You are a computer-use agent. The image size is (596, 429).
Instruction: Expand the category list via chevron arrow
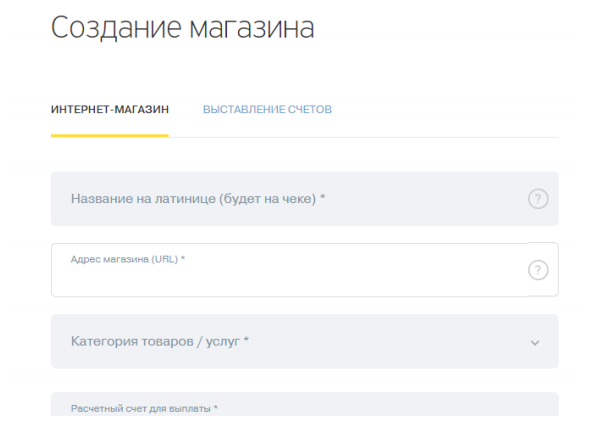(535, 343)
